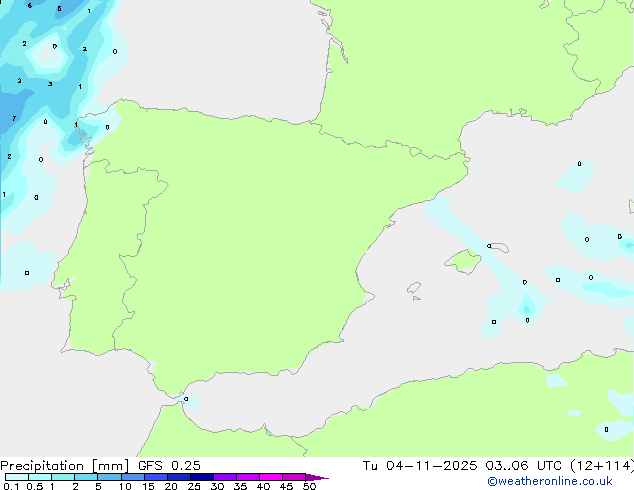Click the map value '6' near top edge
634x490 pixels.
[x=30, y=6]
